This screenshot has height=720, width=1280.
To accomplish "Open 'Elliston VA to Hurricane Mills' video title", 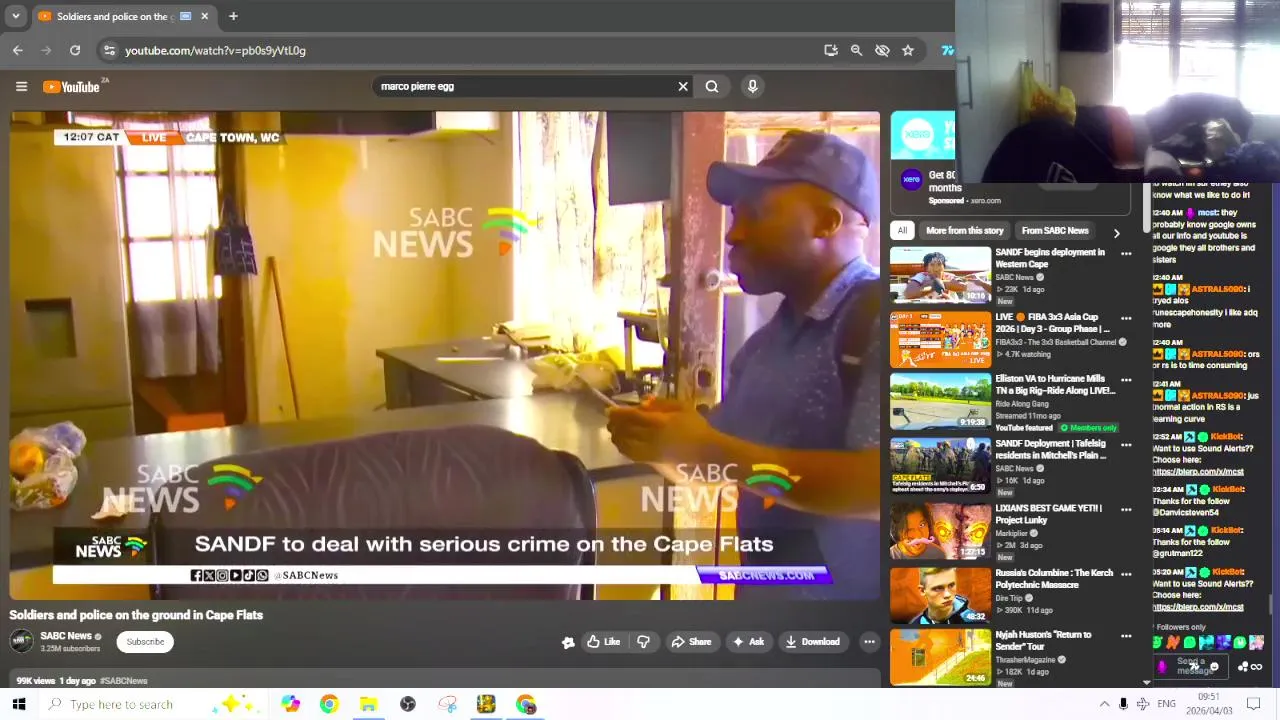I will [x=1054, y=385].
